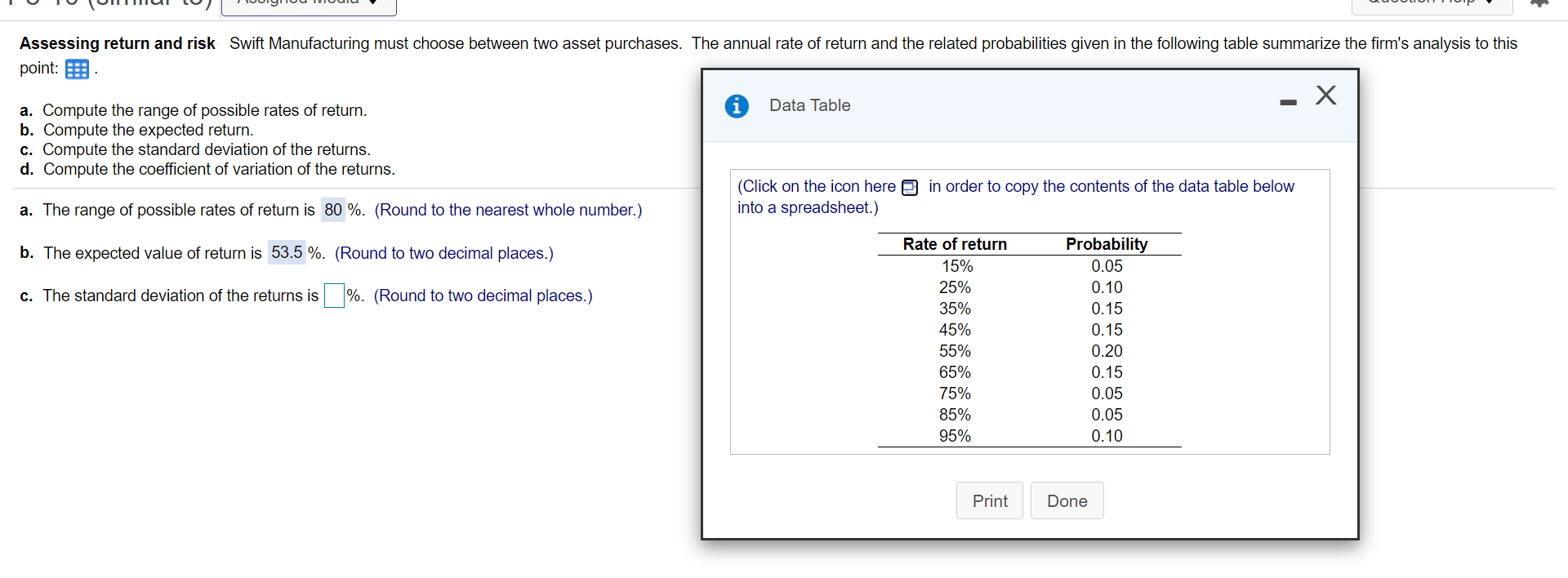
Task: Open the Question Help dropdown
Action: point(1432,4)
